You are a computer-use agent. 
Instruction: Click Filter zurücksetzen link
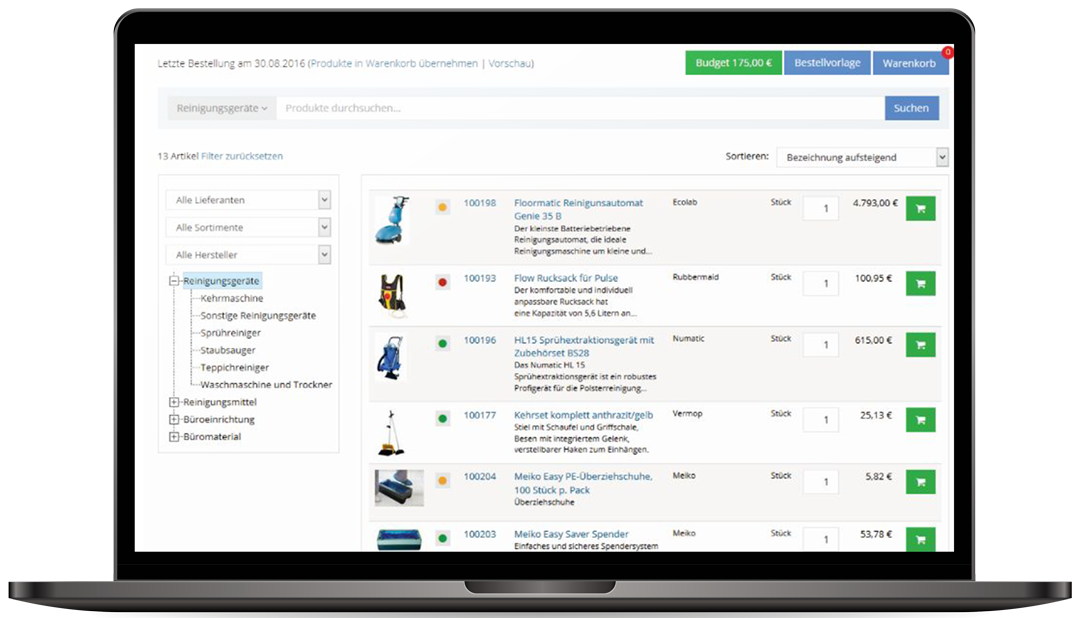[242, 157]
